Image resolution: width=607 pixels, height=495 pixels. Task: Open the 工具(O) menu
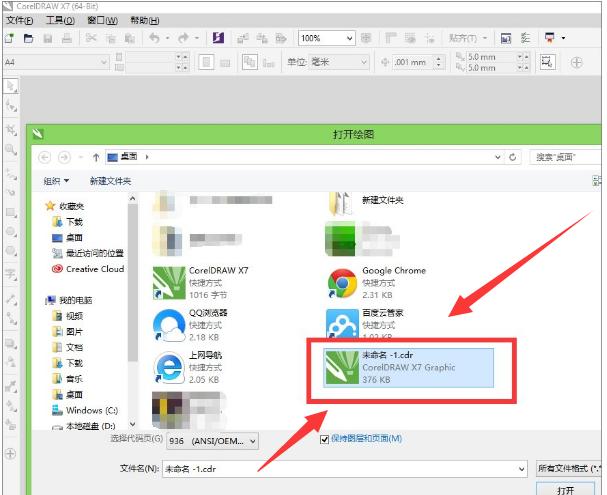coord(61,20)
